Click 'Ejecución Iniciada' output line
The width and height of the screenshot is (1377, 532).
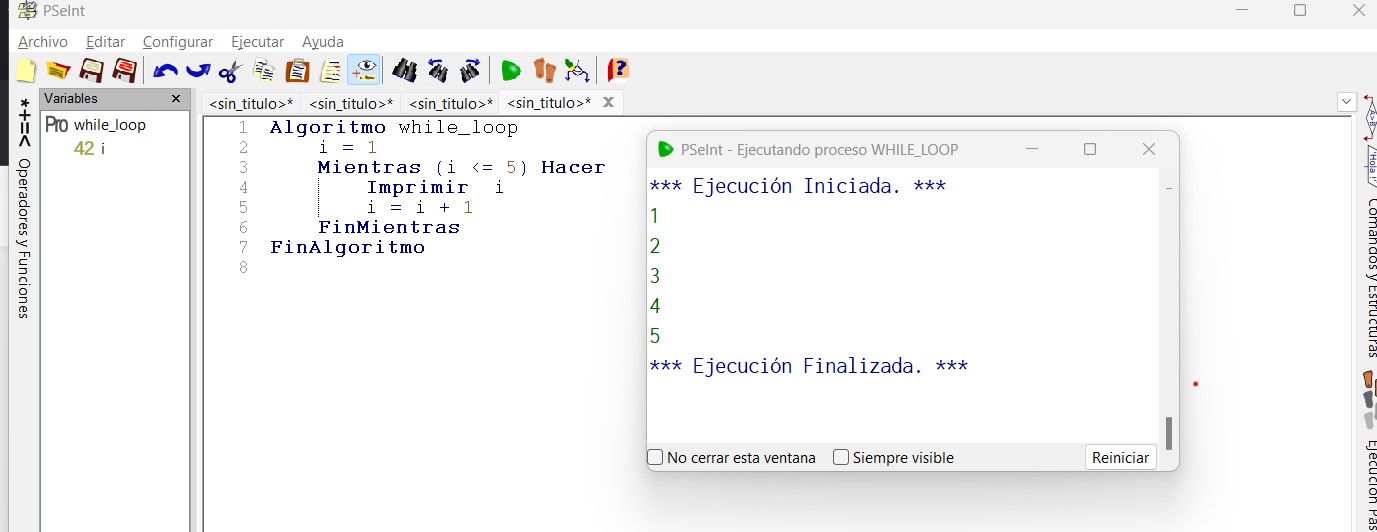point(798,186)
